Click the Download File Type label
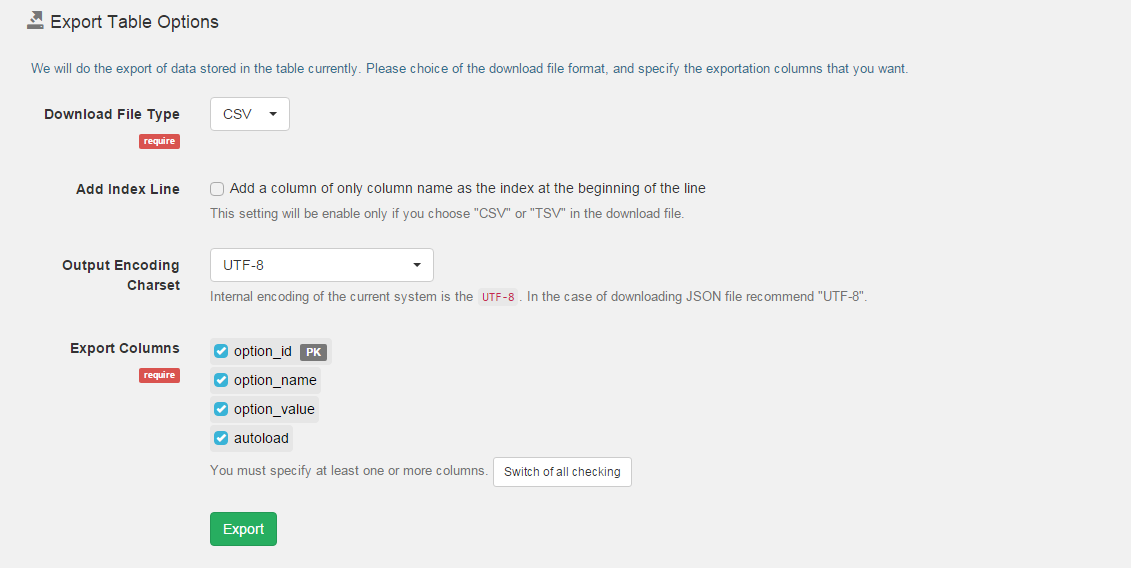 (112, 114)
